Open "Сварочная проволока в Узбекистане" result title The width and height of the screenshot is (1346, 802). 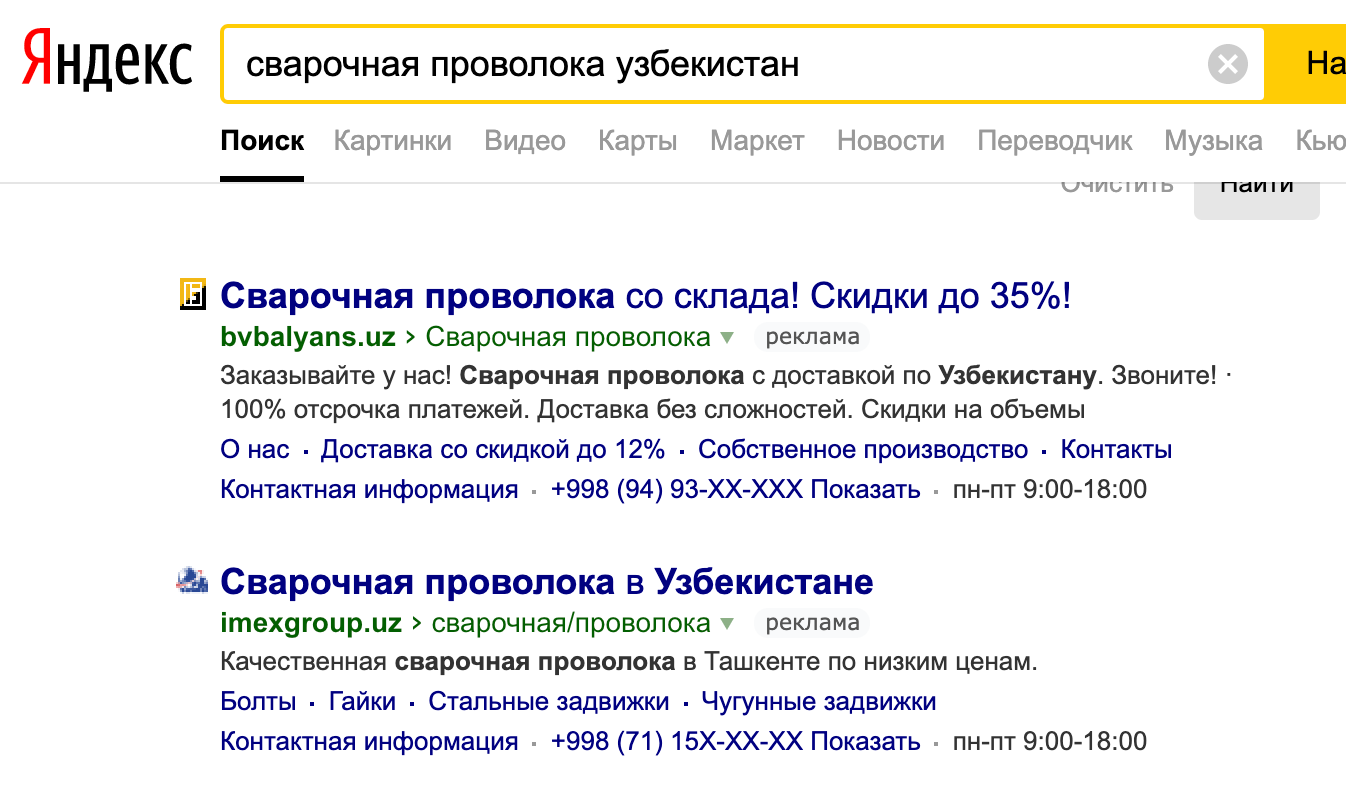coord(546,581)
